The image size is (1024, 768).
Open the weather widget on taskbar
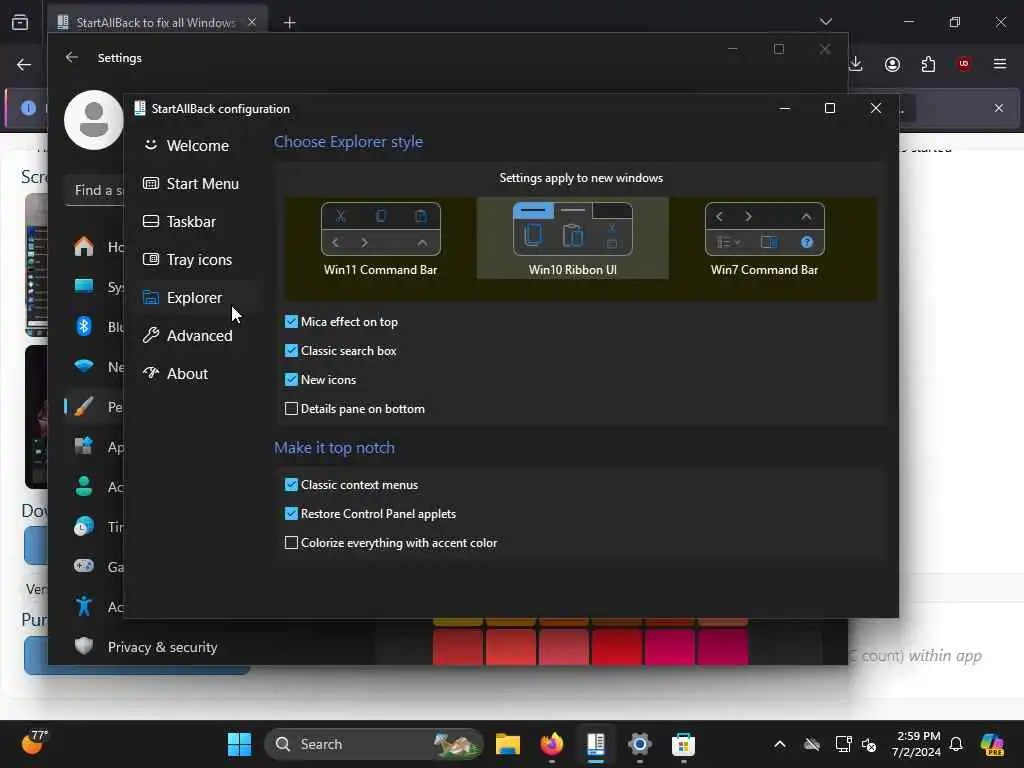coord(34,743)
